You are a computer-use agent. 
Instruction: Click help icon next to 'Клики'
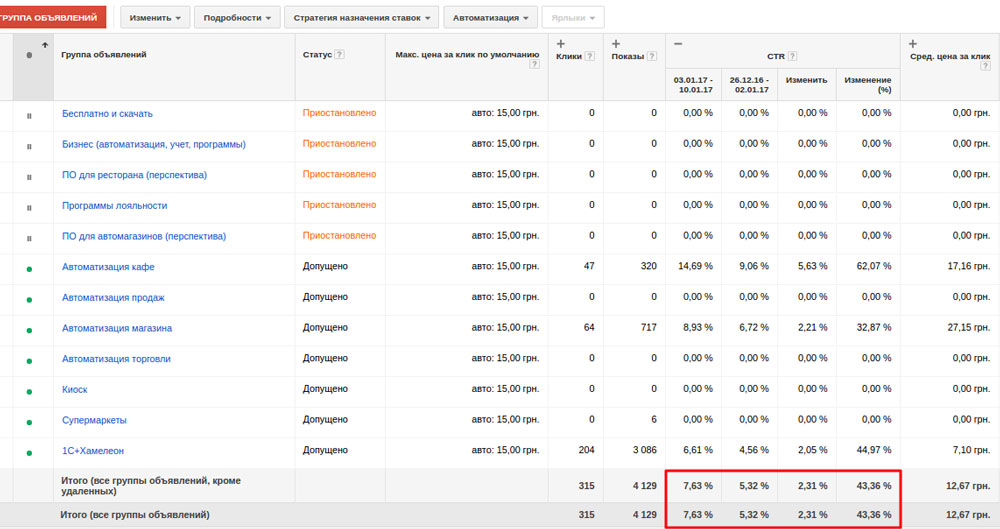click(x=590, y=56)
